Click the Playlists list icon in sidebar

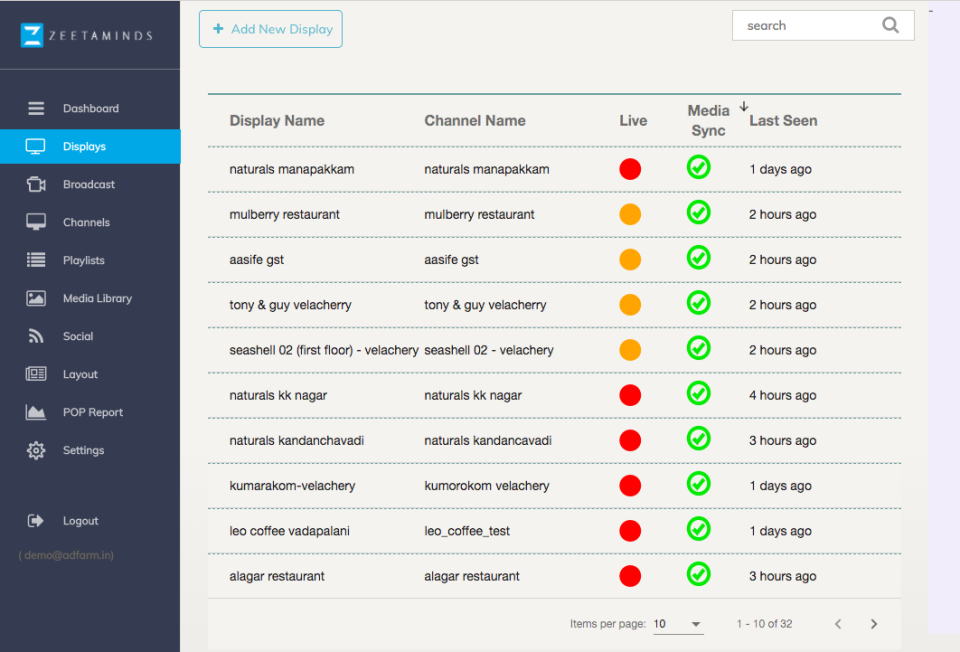(x=36, y=260)
